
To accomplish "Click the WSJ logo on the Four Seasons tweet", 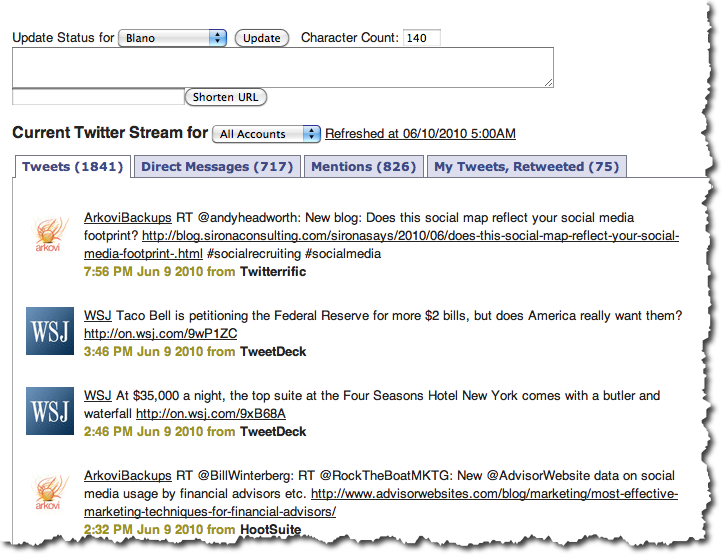I will (x=50, y=411).
